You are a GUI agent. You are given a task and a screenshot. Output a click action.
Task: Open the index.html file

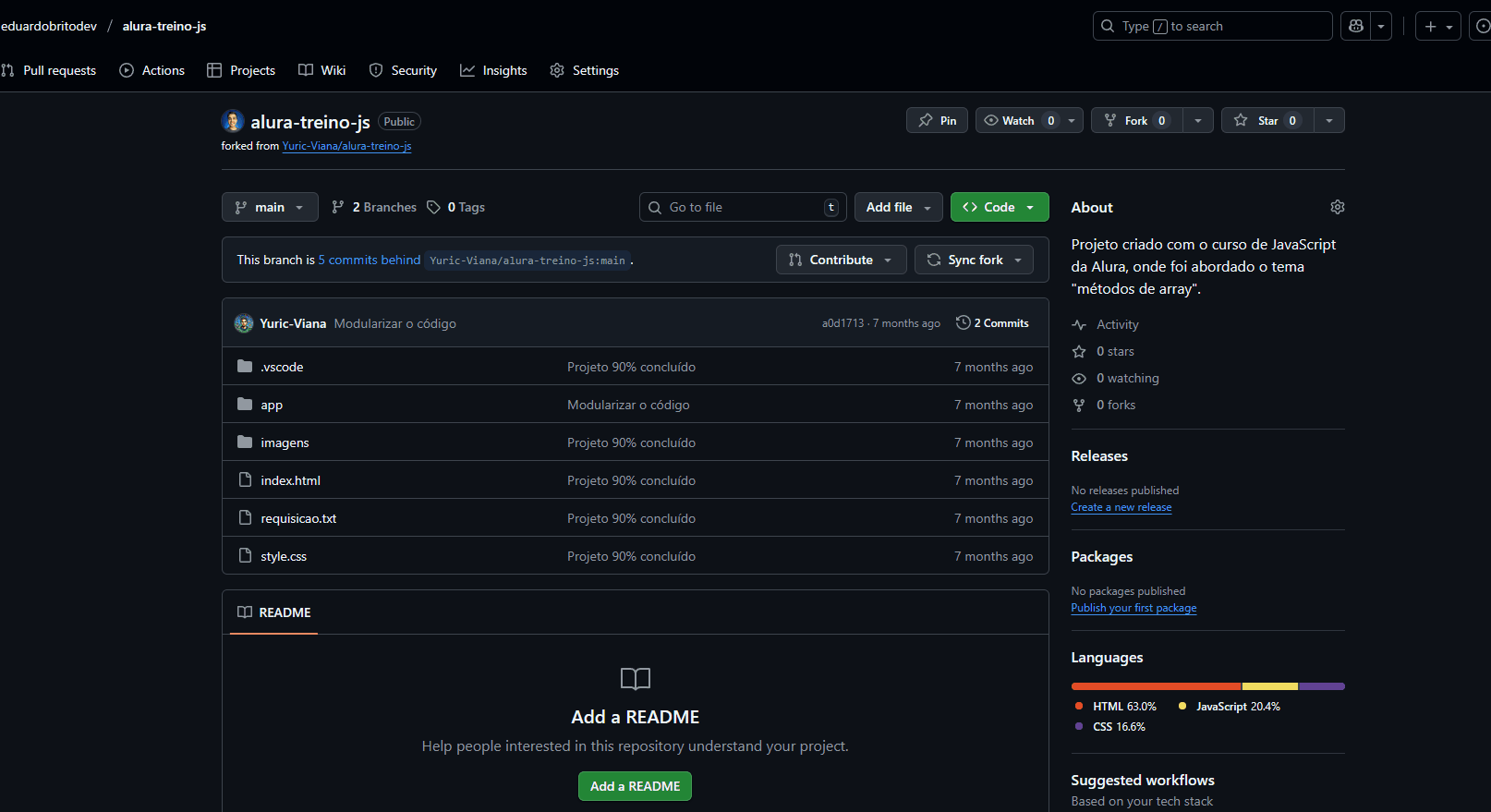click(290, 480)
